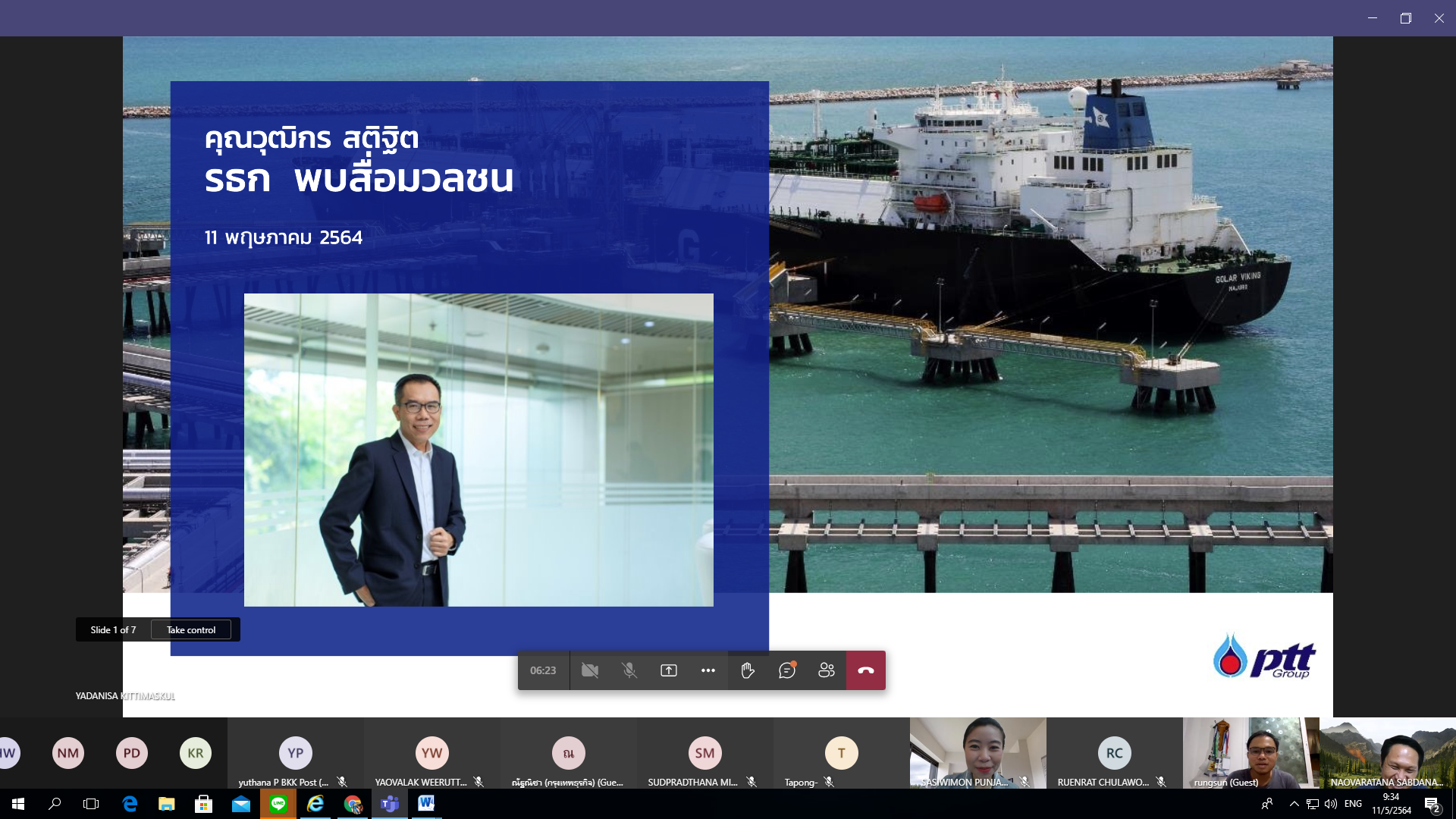Show the participants panel
1456x819 pixels.
point(826,670)
